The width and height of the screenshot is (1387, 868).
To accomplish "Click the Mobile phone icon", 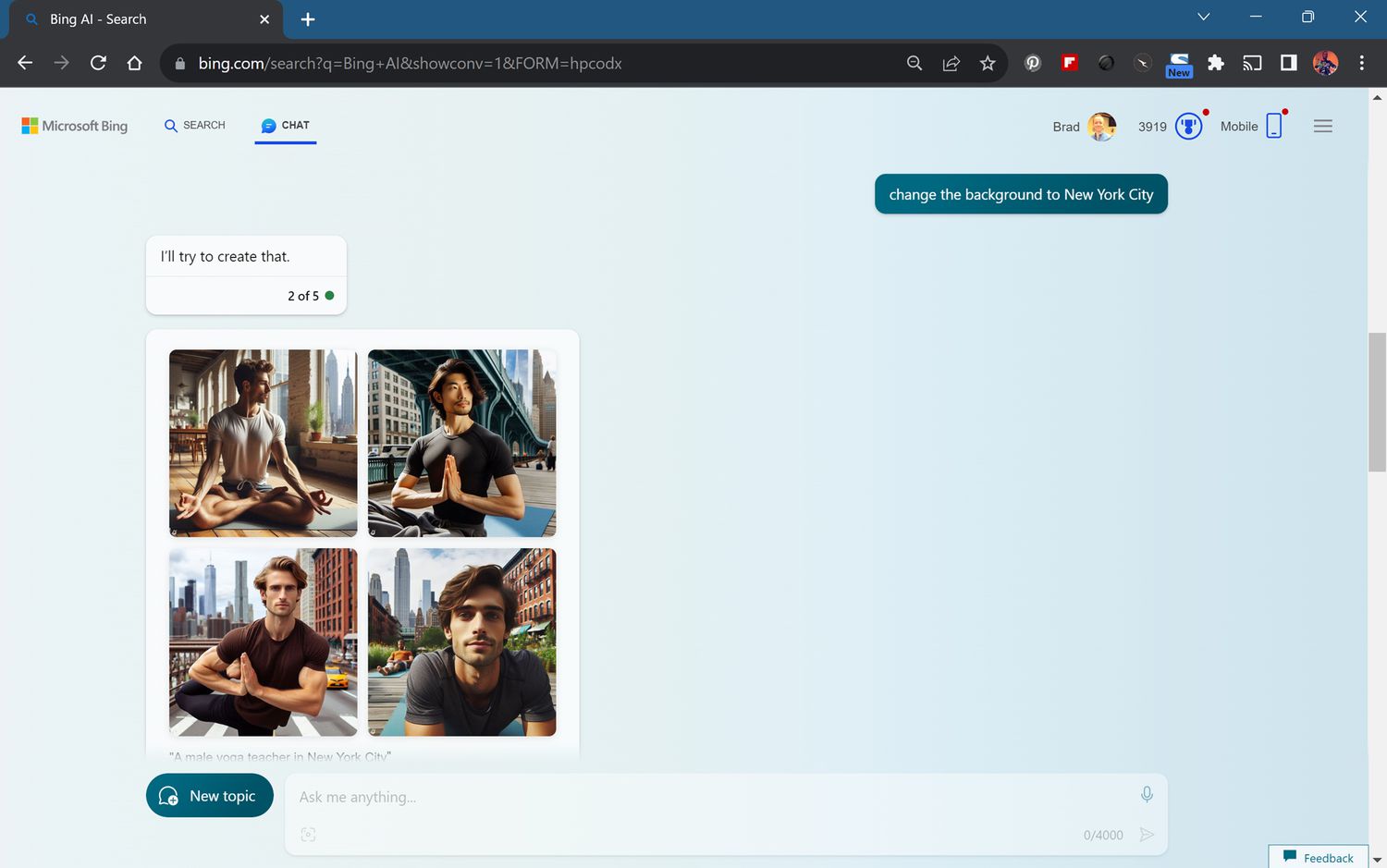I will coord(1274,126).
